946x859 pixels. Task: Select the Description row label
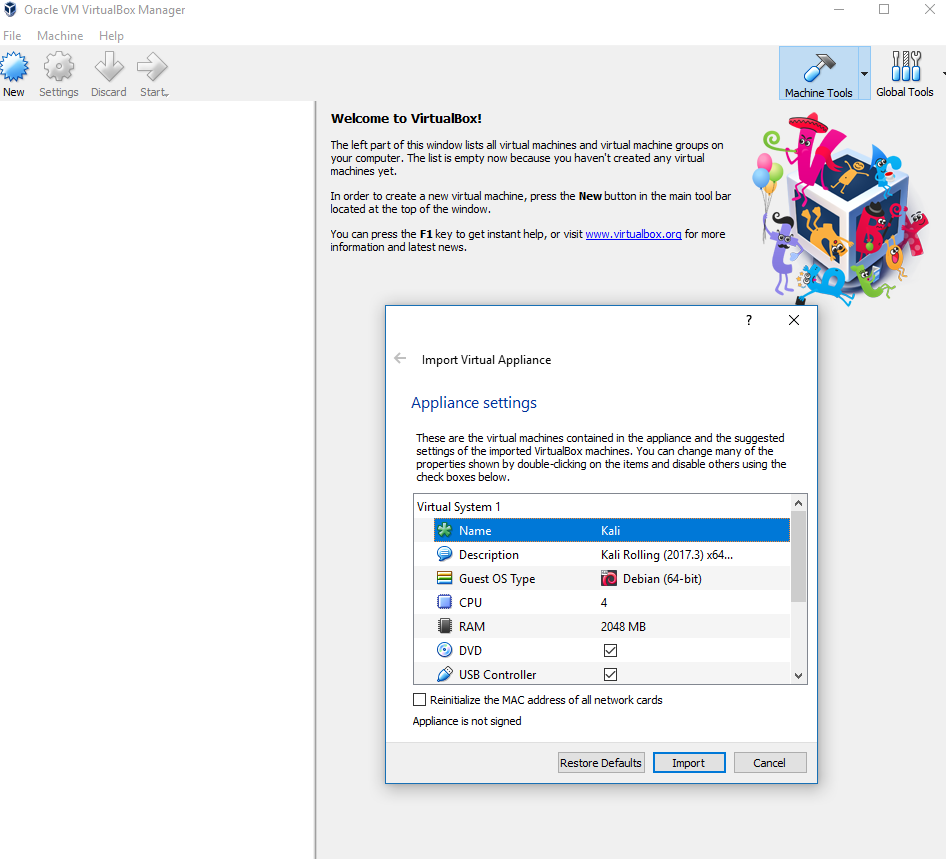pos(489,554)
